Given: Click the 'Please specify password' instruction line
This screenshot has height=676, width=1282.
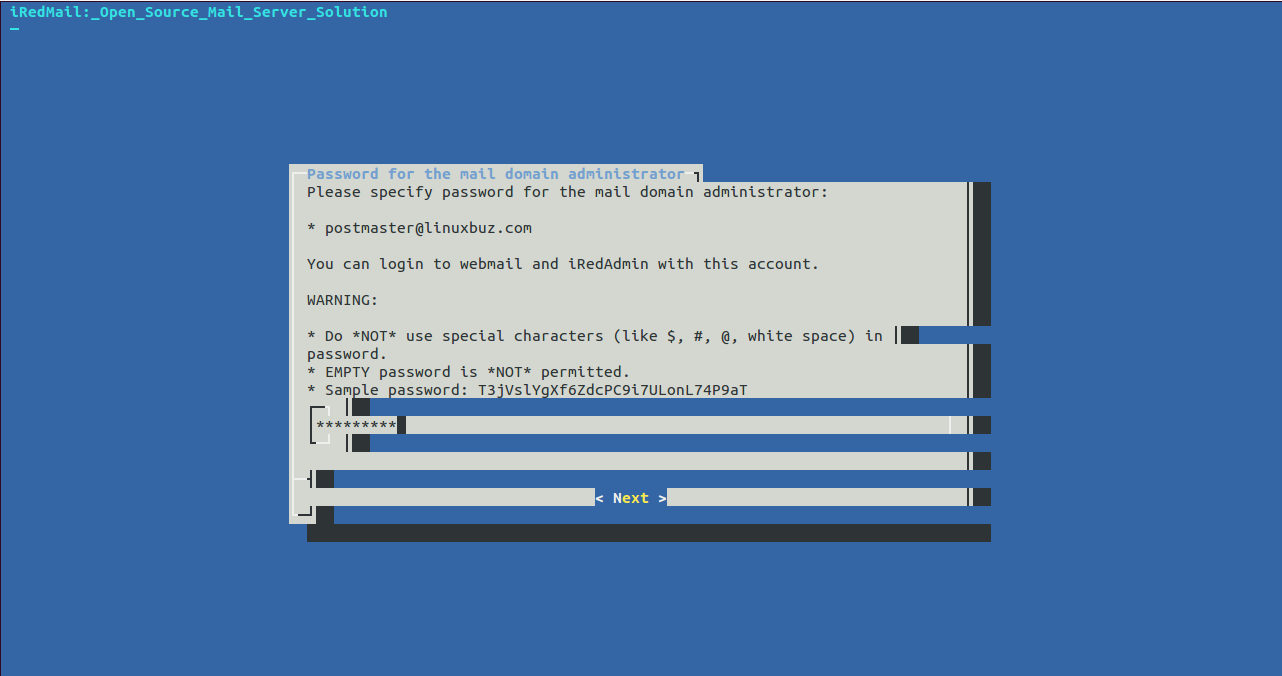Looking at the screenshot, I should click(568, 192).
